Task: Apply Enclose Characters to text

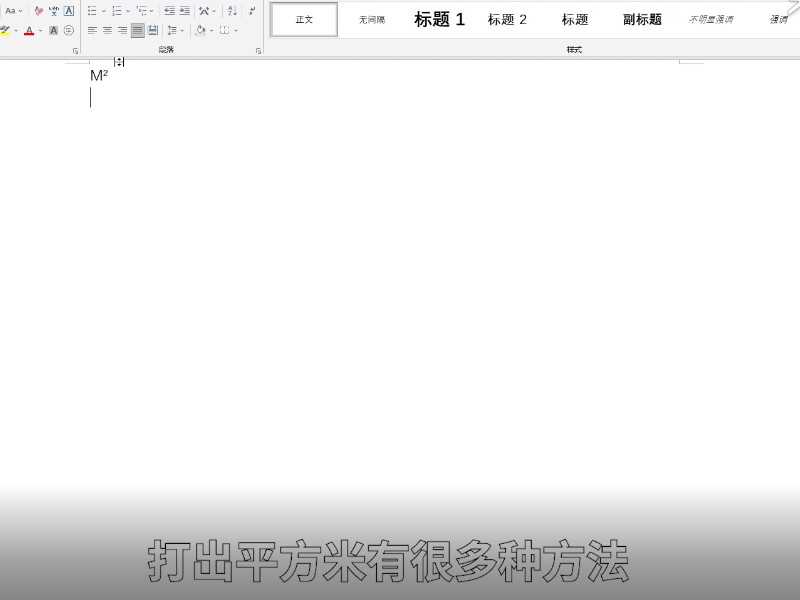Action: pos(68,30)
